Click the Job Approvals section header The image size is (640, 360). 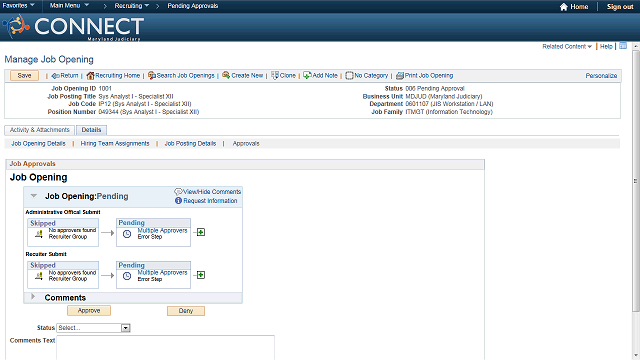[x=245, y=164]
